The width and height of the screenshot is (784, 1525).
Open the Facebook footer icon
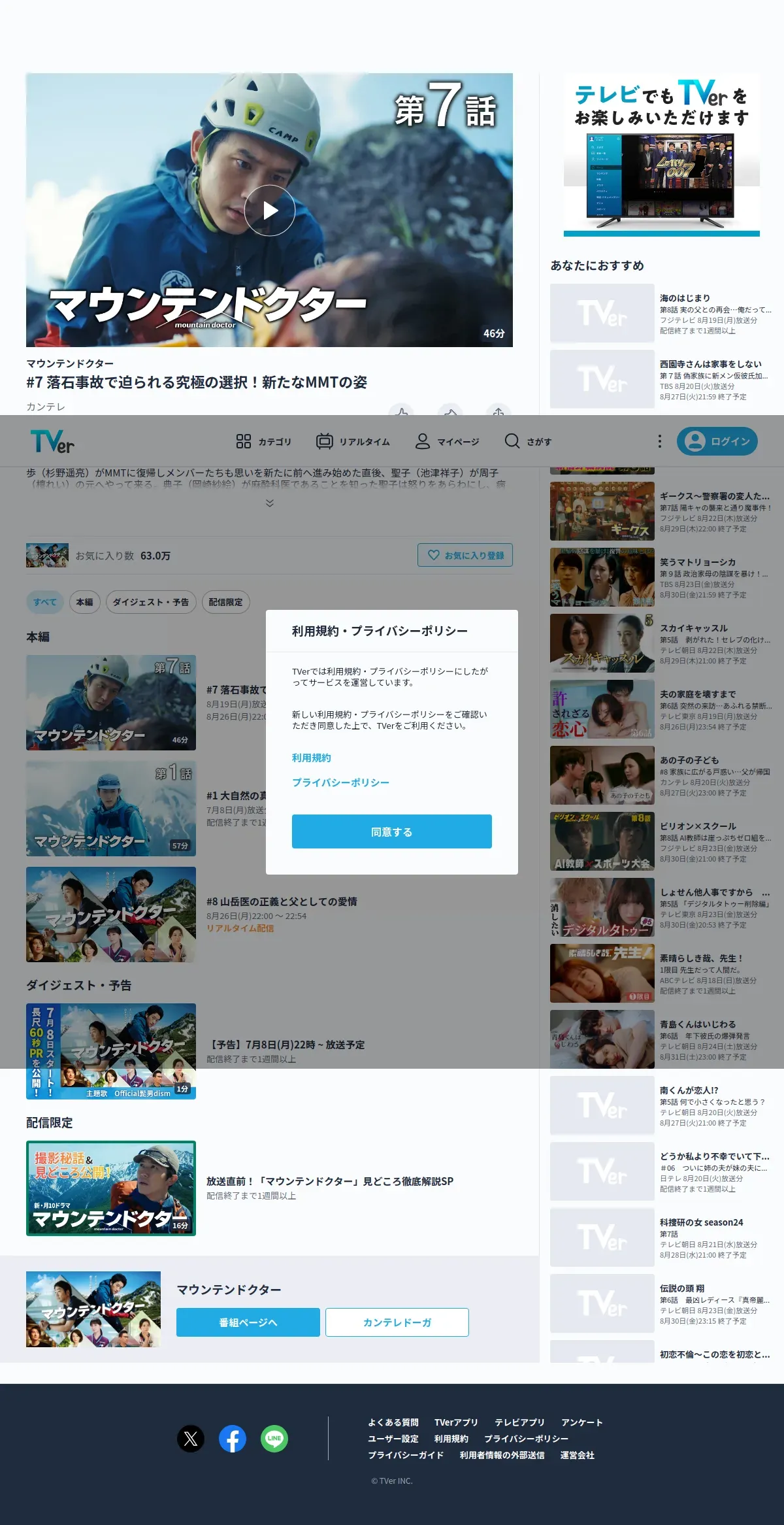coord(233,1439)
